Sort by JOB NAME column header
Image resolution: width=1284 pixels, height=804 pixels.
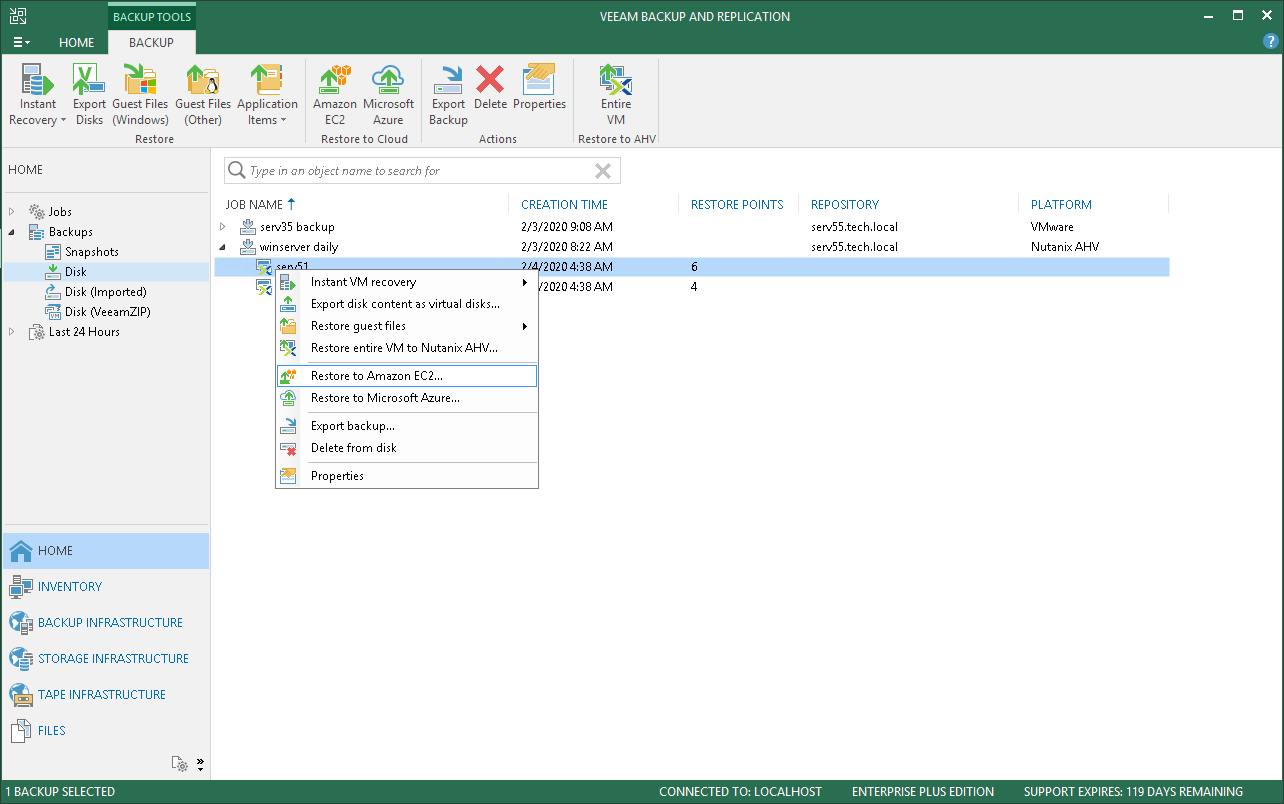254,205
